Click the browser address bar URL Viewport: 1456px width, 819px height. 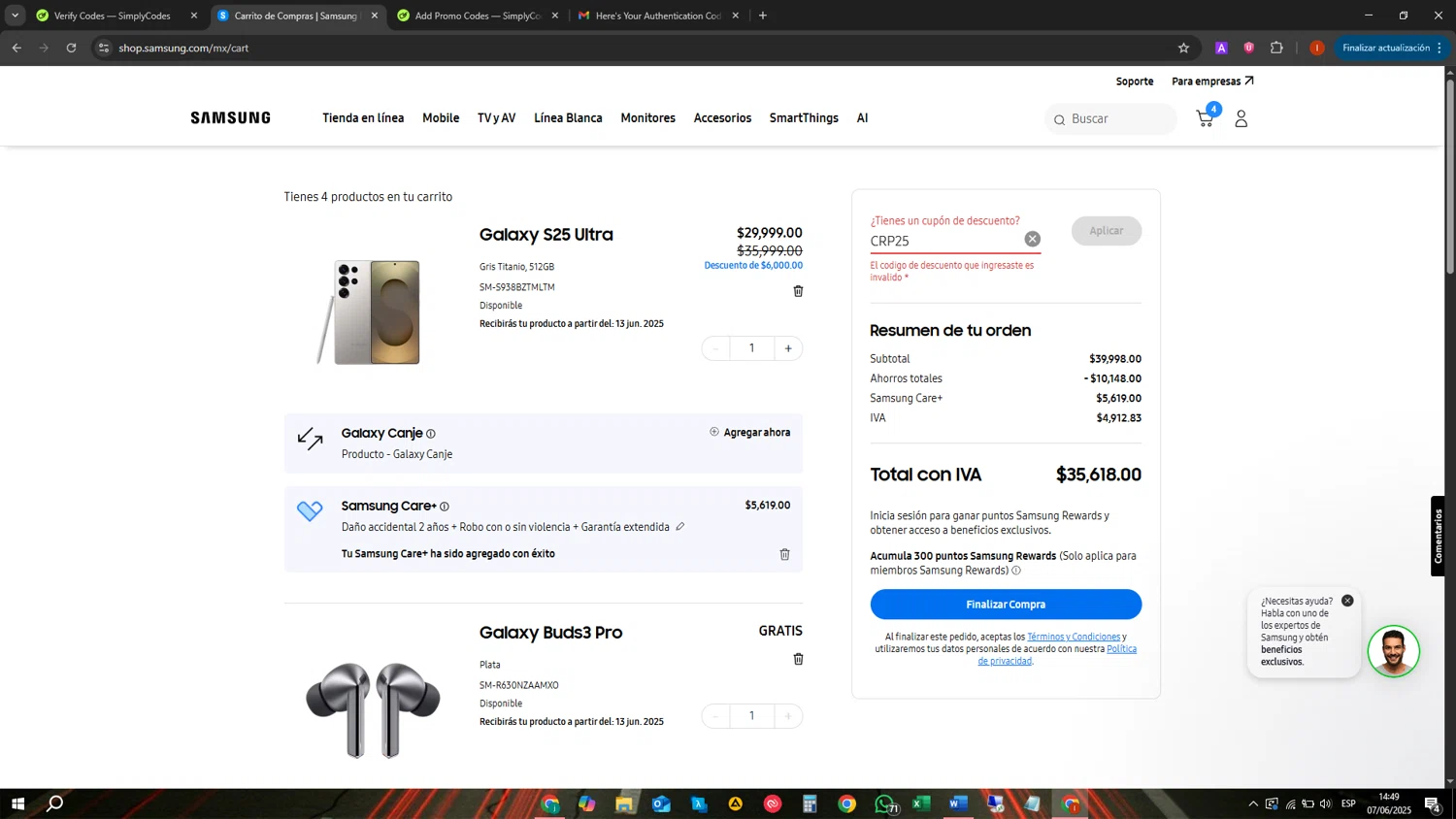click(x=184, y=48)
